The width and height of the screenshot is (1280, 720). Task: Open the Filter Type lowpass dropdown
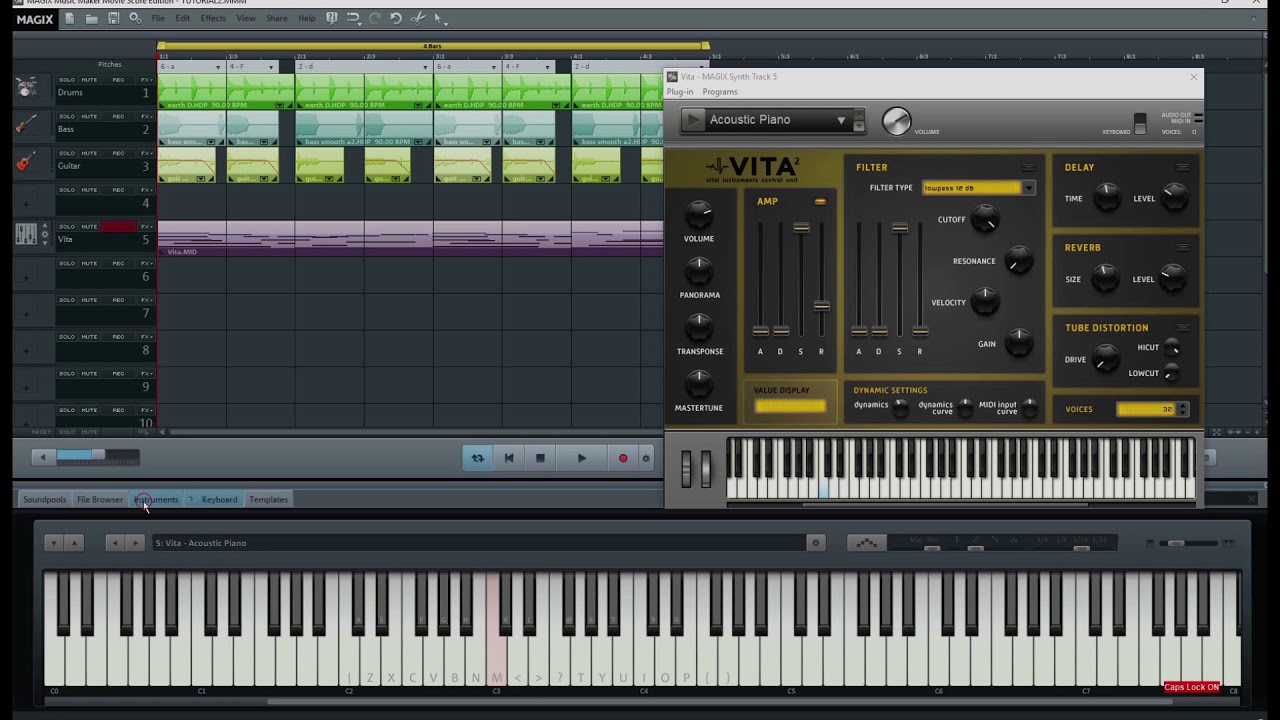point(1029,188)
